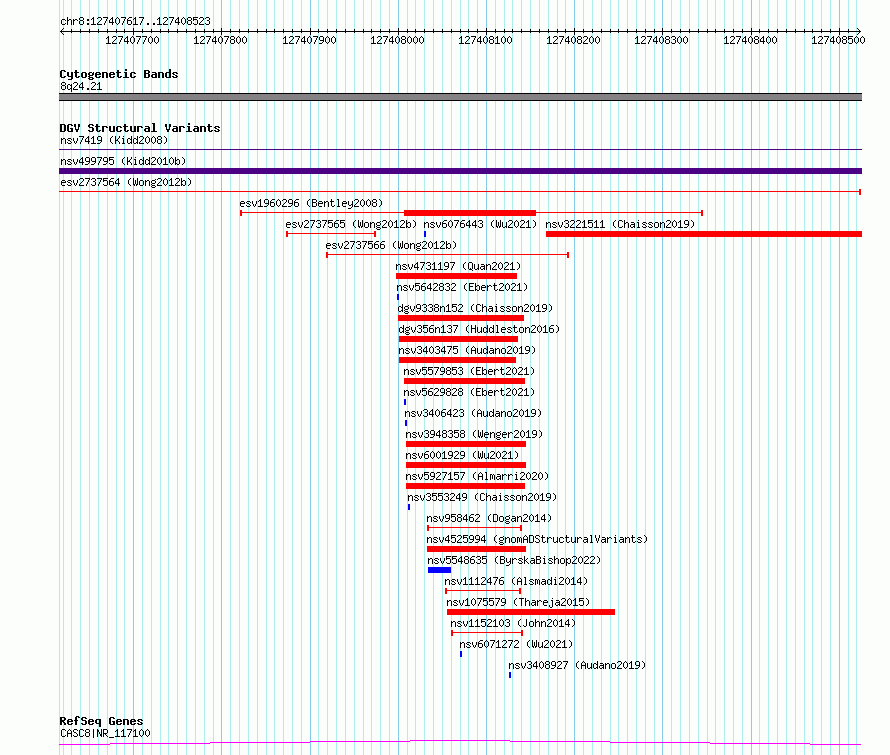This screenshot has height=755, width=890.
Task: Click ruler position 127407700
Action: (132, 40)
